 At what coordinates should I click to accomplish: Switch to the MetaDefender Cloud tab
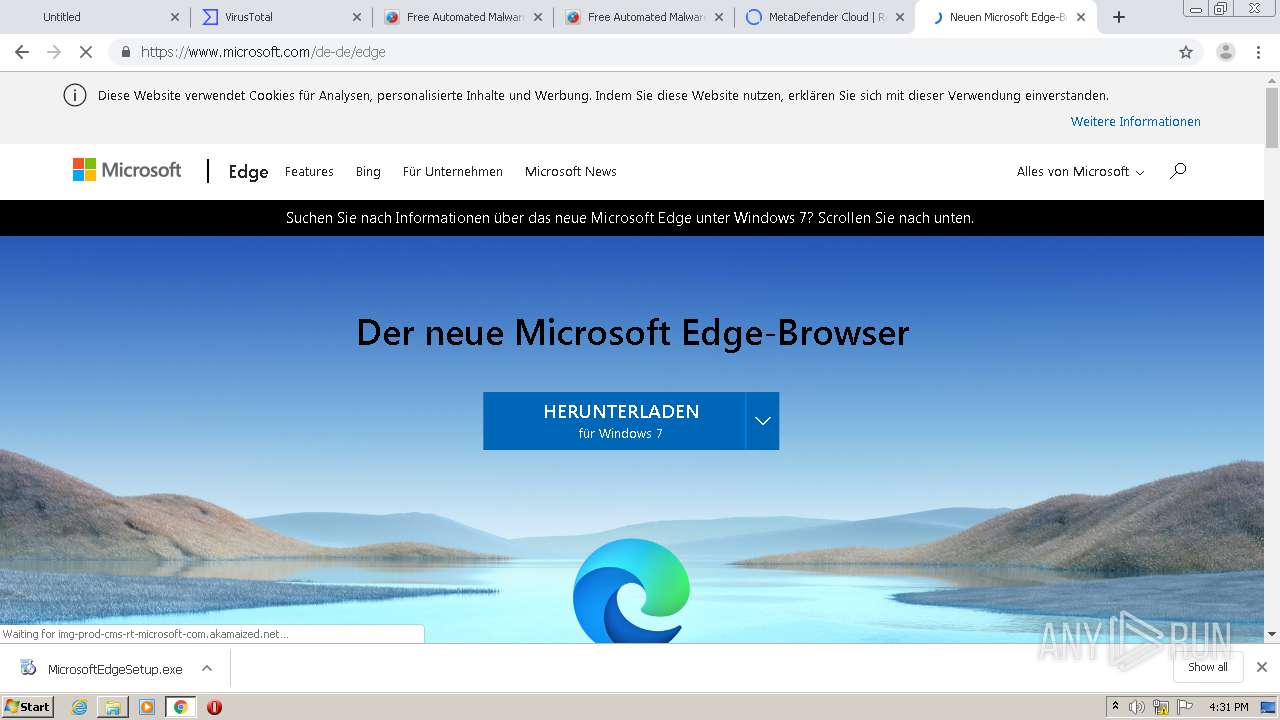826,17
